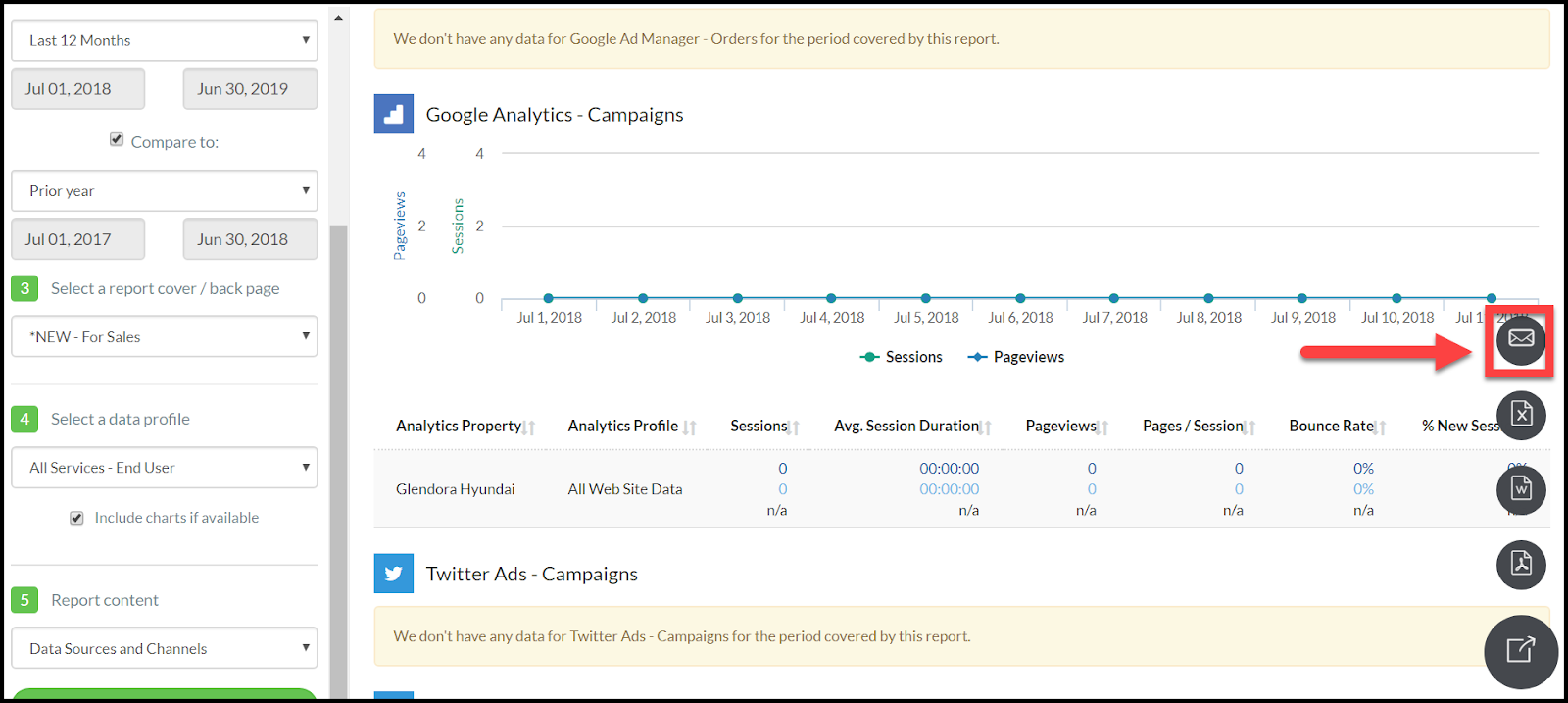1568x703 pixels.
Task: Export report to Word icon
Action: (x=1521, y=489)
